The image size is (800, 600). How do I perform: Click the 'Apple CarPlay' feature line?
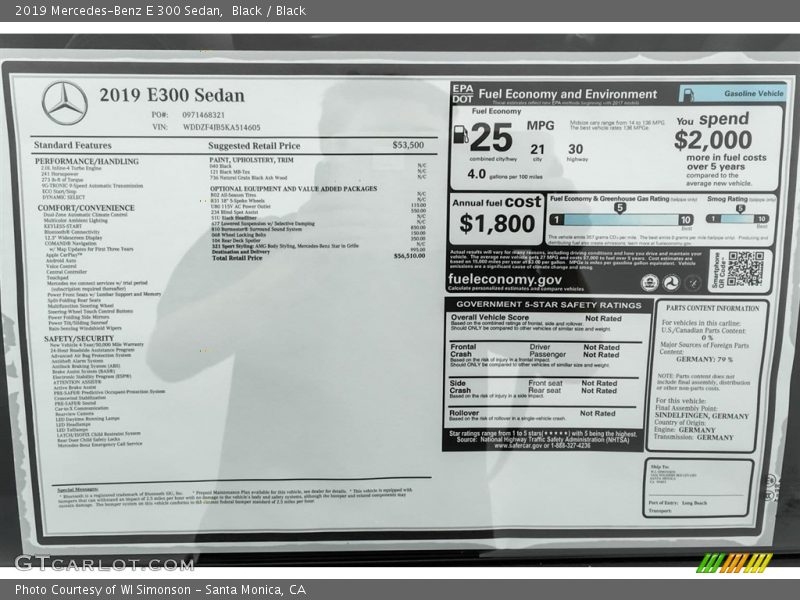pyautogui.click(x=64, y=255)
